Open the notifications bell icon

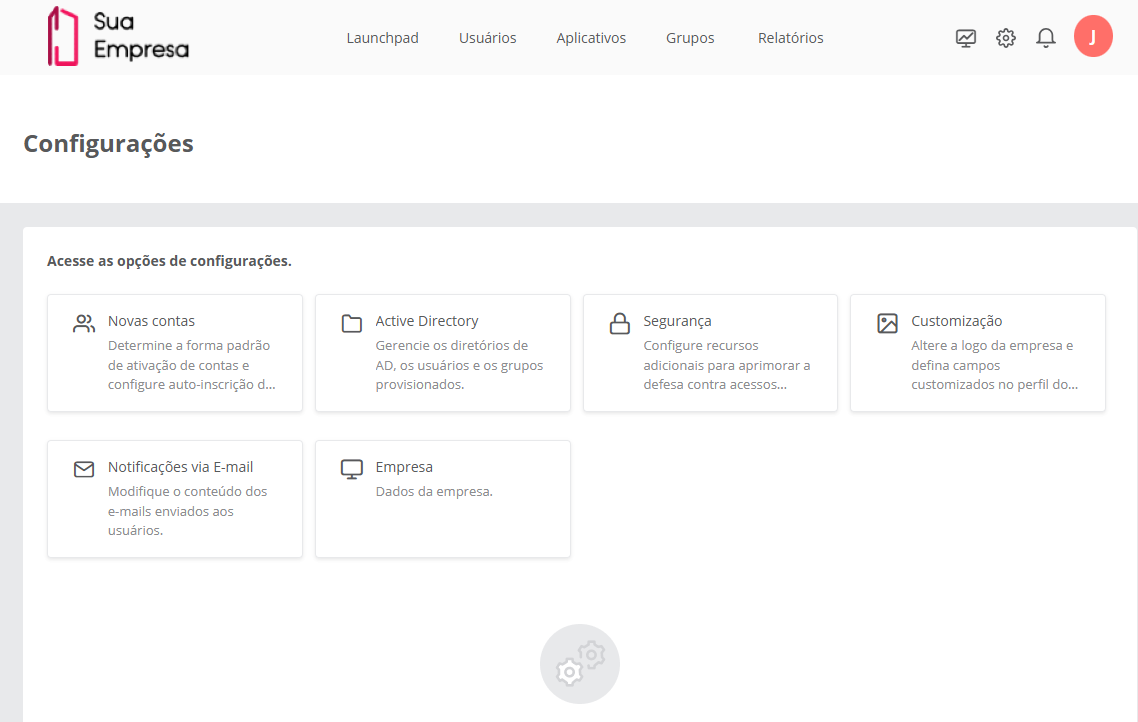tap(1046, 38)
